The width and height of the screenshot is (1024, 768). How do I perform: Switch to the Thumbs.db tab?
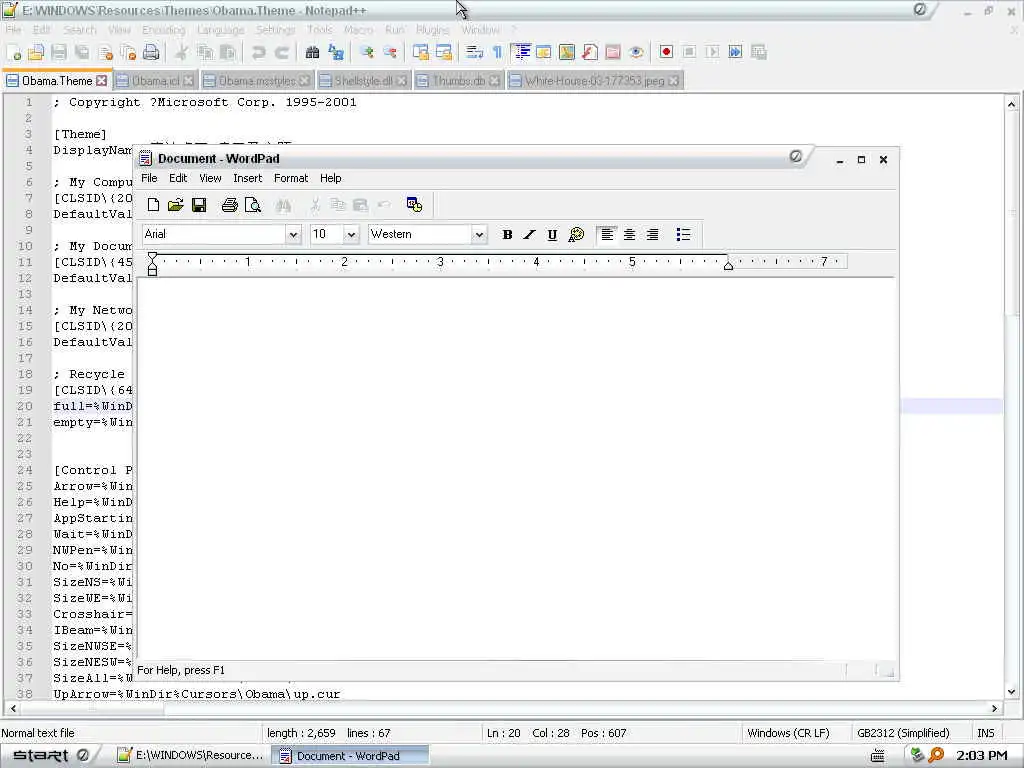click(x=458, y=81)
